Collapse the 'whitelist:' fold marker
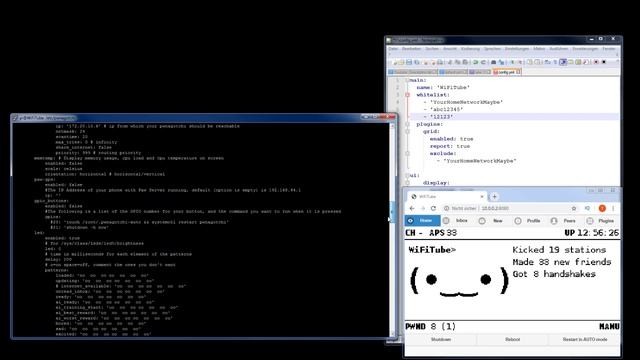640x360 pixels. [x=407, y=95]
